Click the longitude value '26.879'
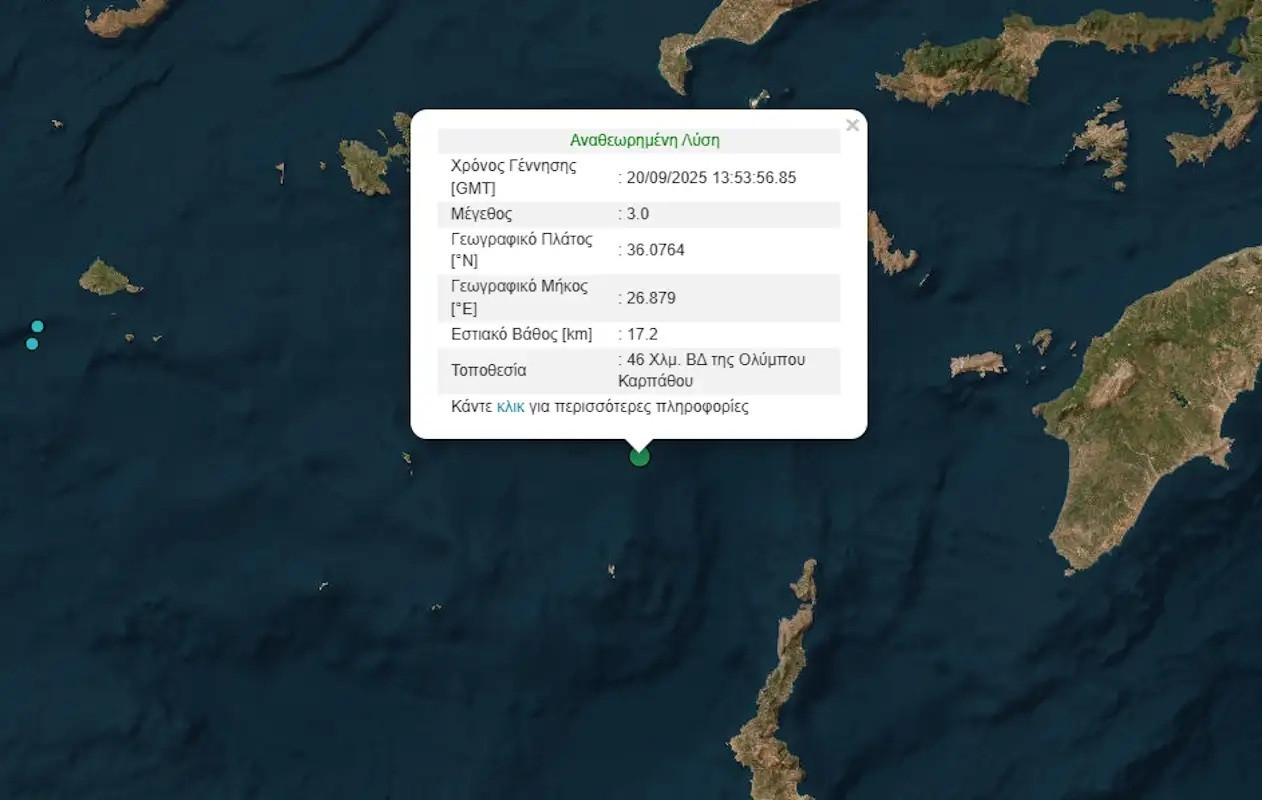The height and width of the screenshot is (800, 1262). point(649,297)
